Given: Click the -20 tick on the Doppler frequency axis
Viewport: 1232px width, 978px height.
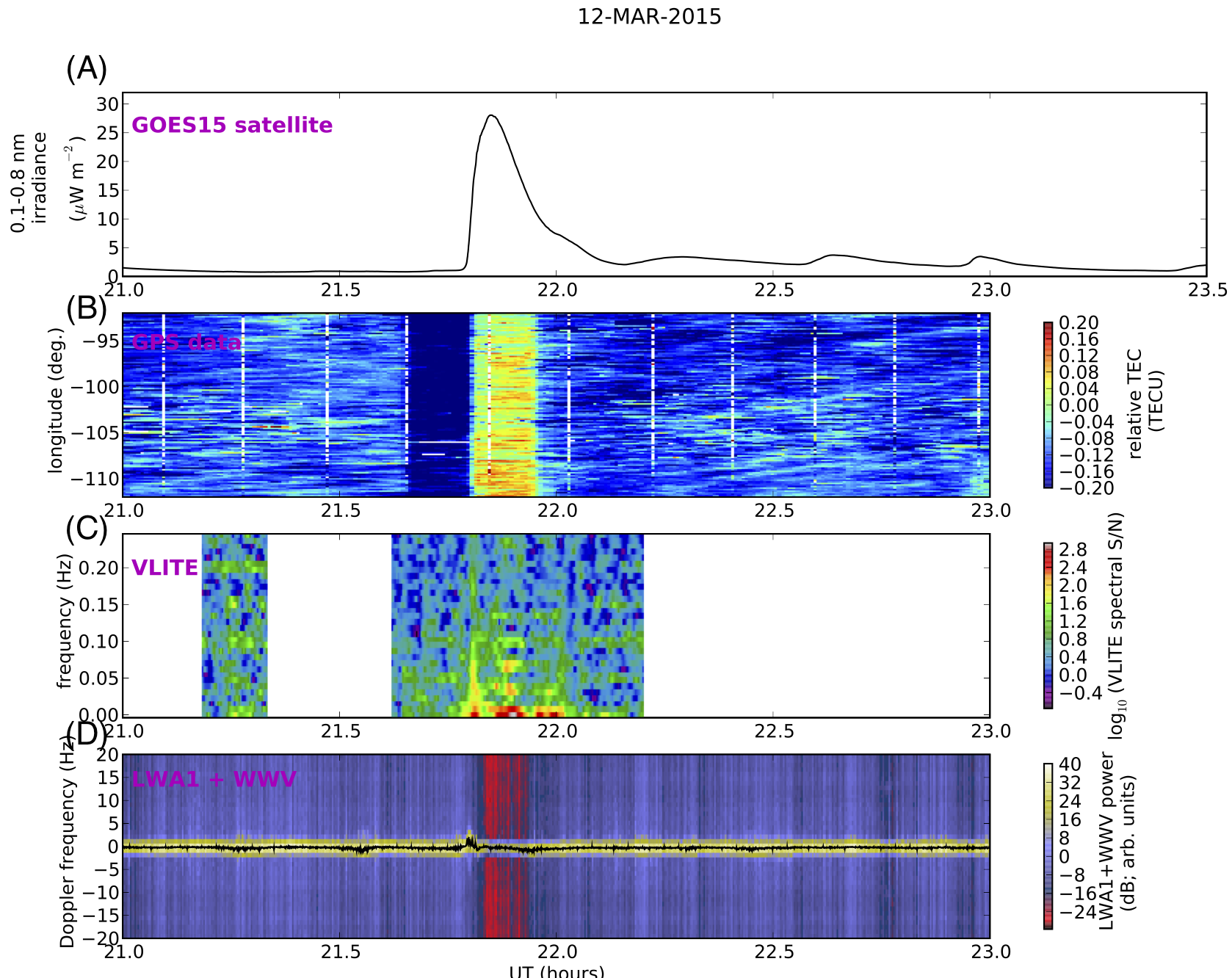Looking at the screenshot, I should click(101, 938).
